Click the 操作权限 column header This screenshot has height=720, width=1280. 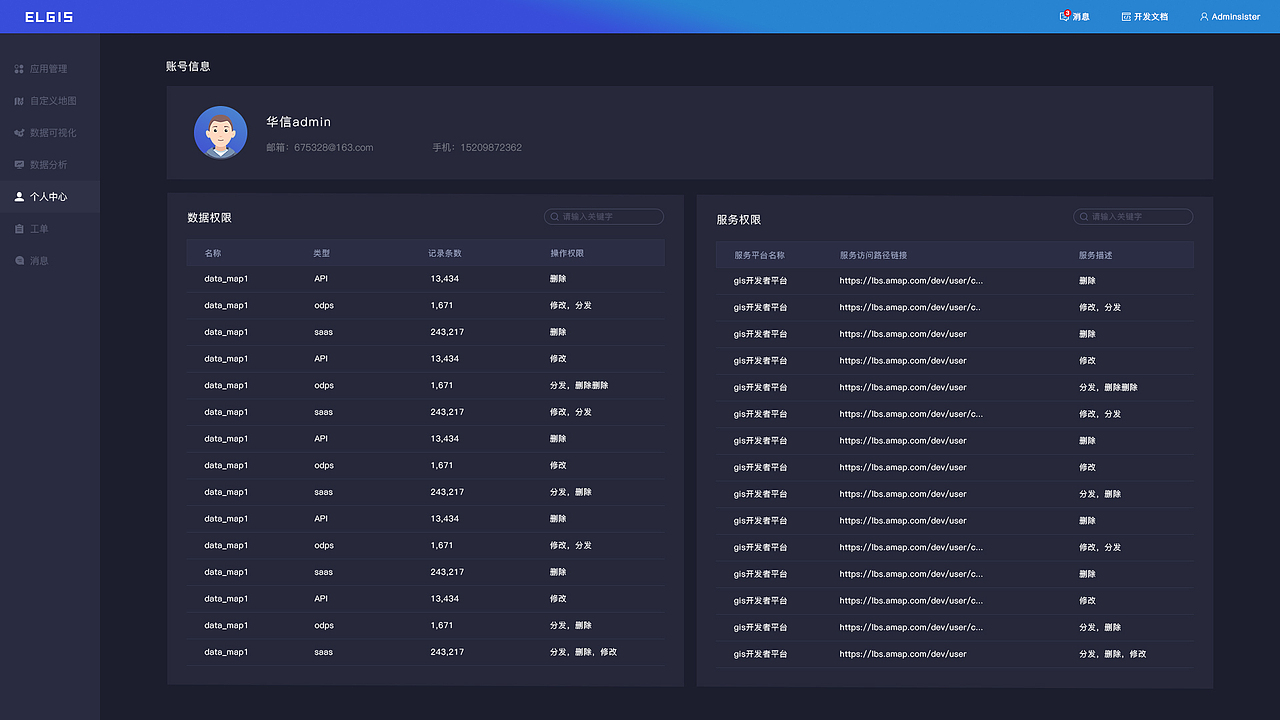pyautogui.click(x=567, y=253)
